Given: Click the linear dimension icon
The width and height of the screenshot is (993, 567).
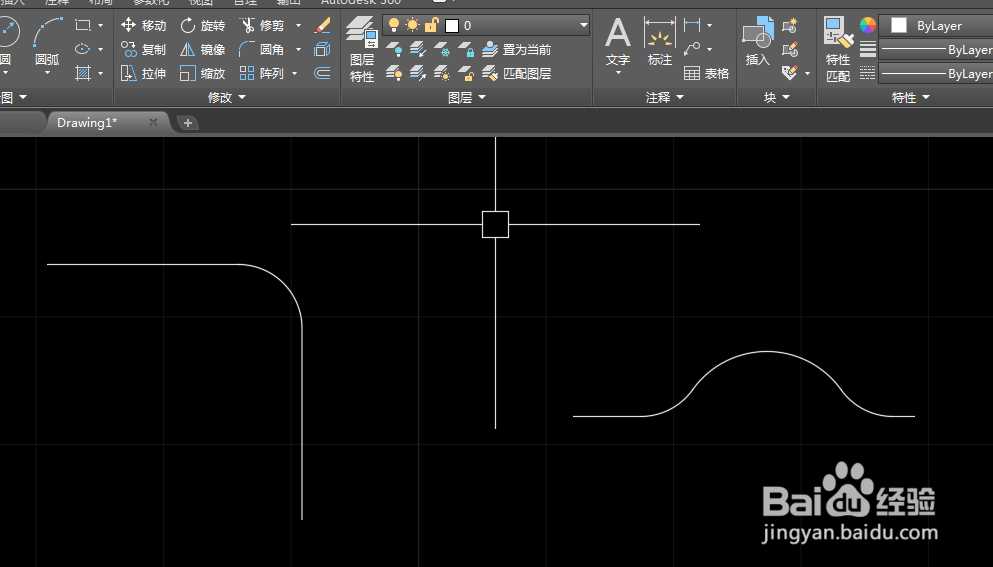Looking at the screenshot, I should coord(692,25).
